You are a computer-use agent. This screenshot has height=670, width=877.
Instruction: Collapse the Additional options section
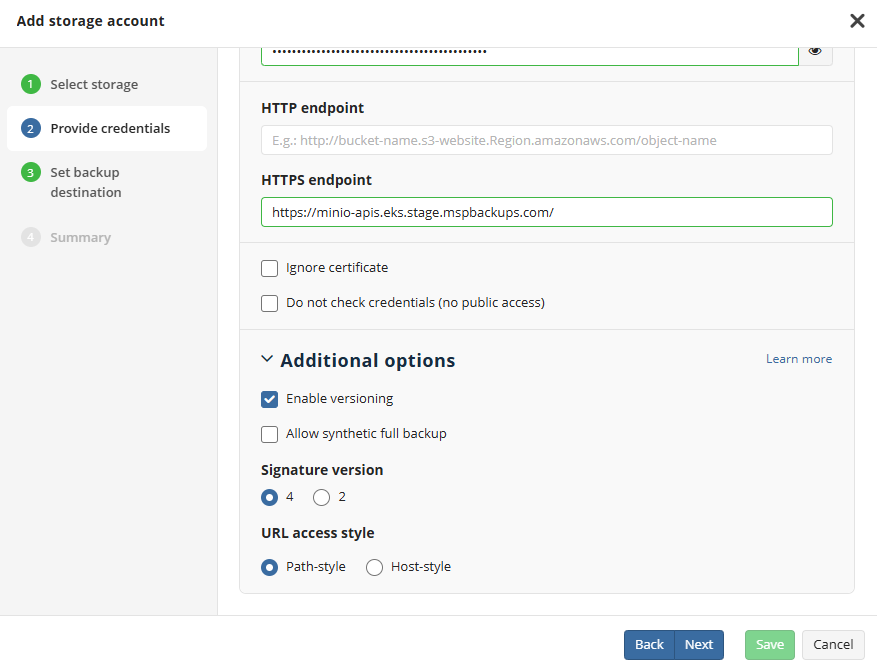[267, 360]
